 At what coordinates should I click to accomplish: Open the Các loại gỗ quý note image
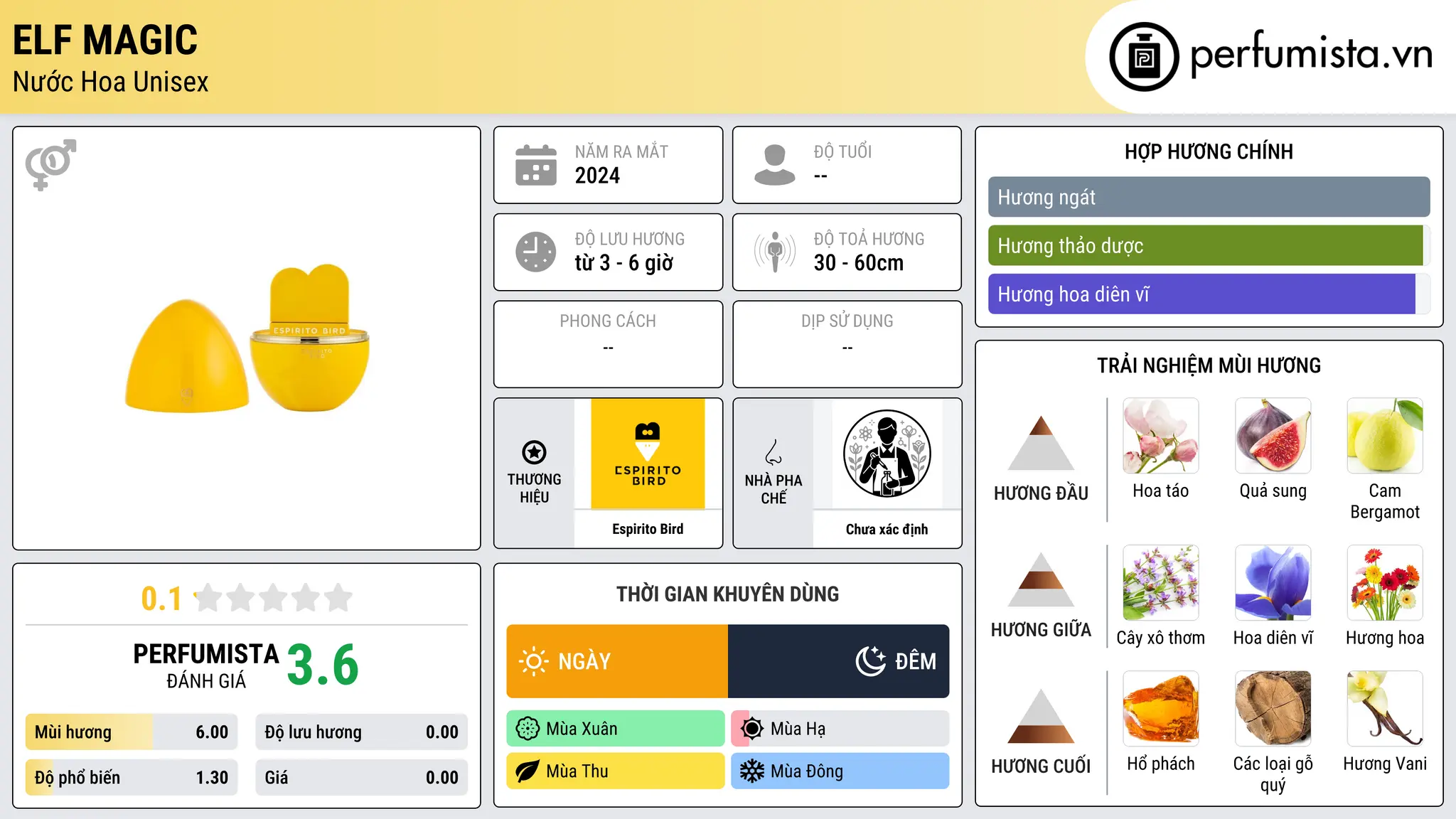point(1273,709)
